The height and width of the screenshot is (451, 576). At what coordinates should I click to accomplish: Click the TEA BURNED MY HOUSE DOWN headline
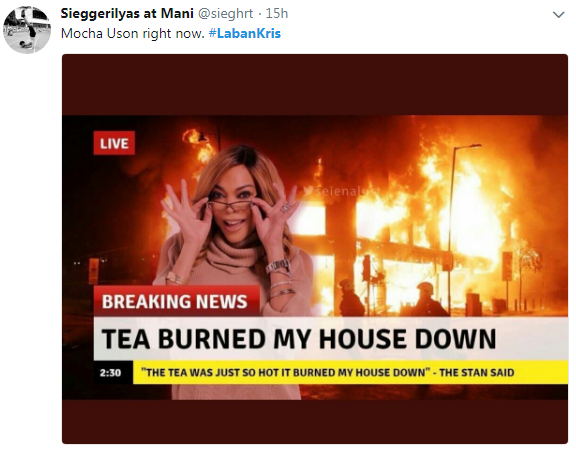tap(299, 339)
